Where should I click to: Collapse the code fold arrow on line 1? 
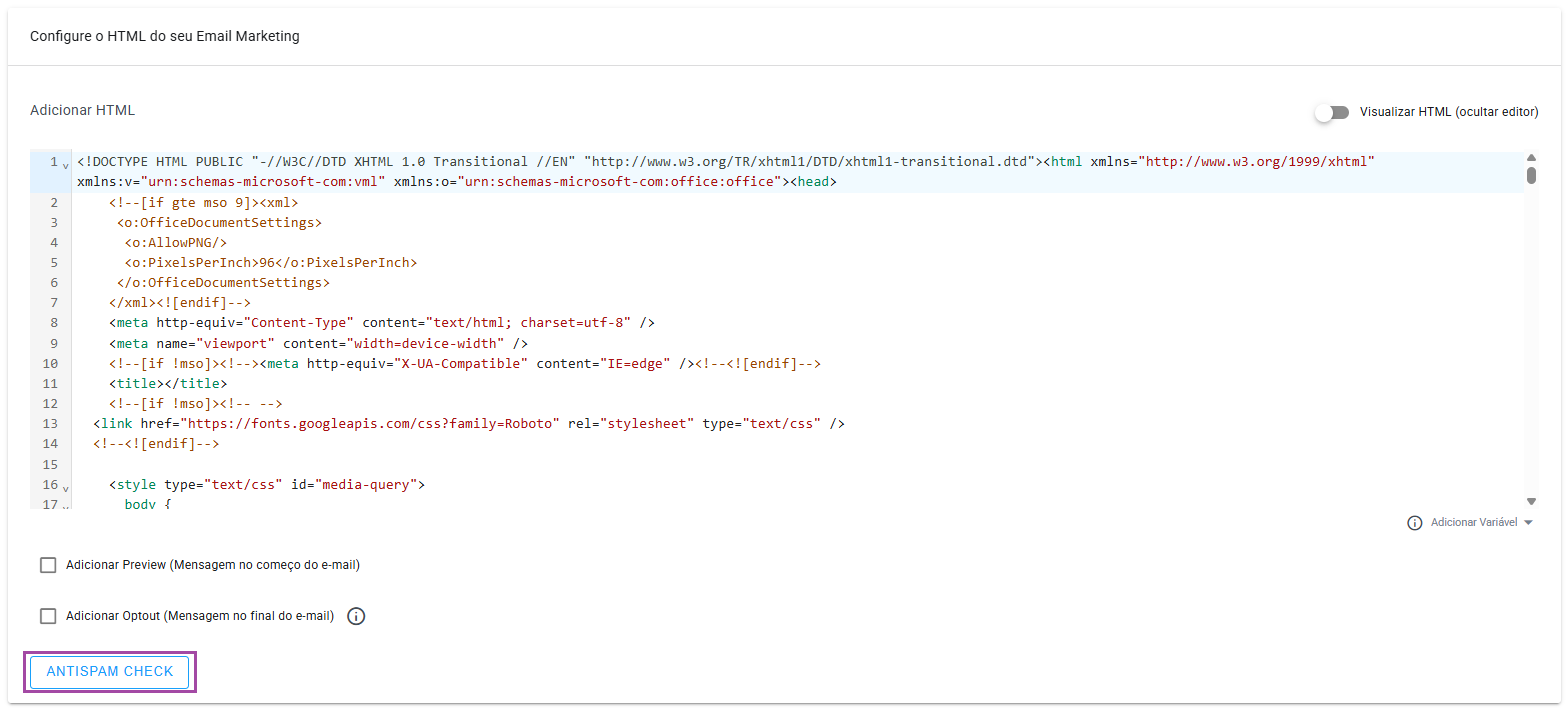point(66,165)
